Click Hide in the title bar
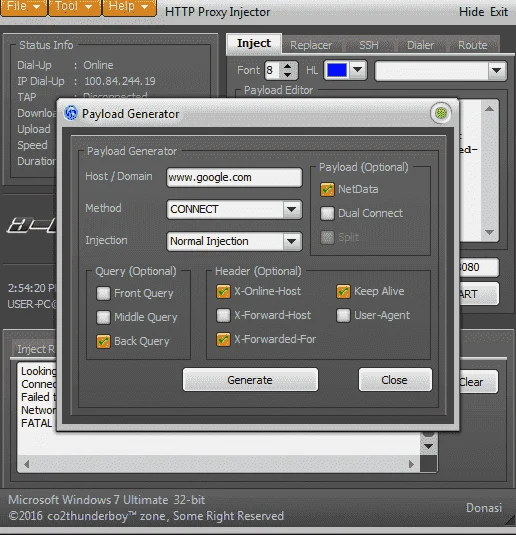This screenshot has width=516, height=535. 471,12
